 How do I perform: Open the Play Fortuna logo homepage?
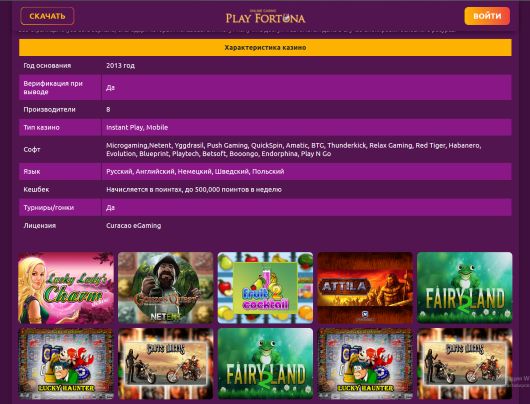(x=265, y=17)
